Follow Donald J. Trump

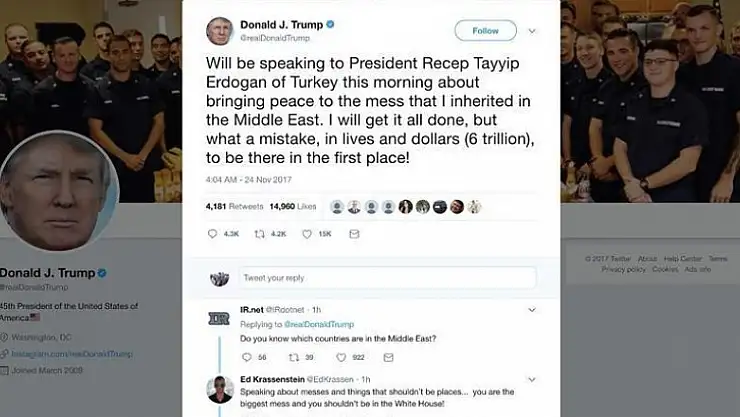click(x=485, y=31)
